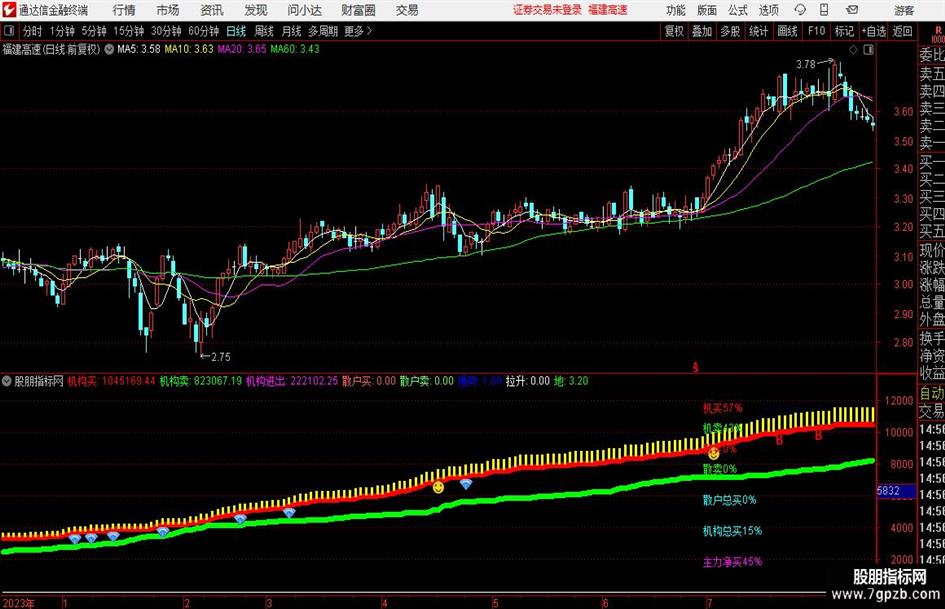Click the MA20: 3.65 indicator label
This screenshot has height=609, width=945.
click(242, 49)
